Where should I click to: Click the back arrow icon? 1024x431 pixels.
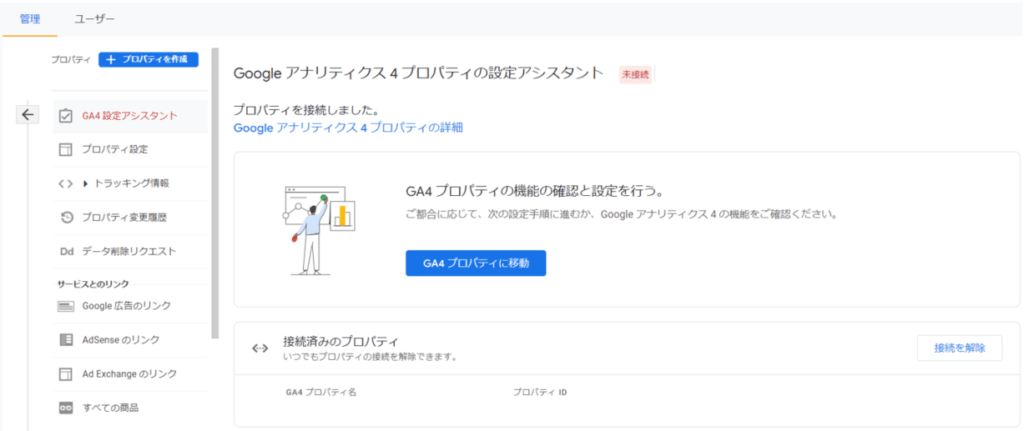(x=27, y=114)
